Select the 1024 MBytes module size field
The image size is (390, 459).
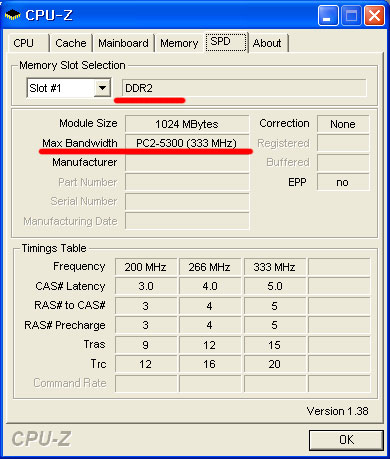tap(187, 124)
